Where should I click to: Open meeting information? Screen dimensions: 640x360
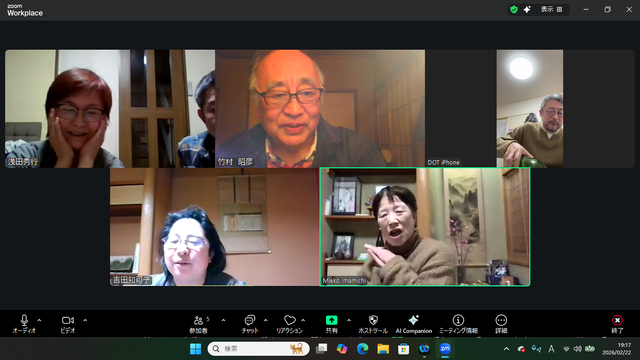point(458,324)
